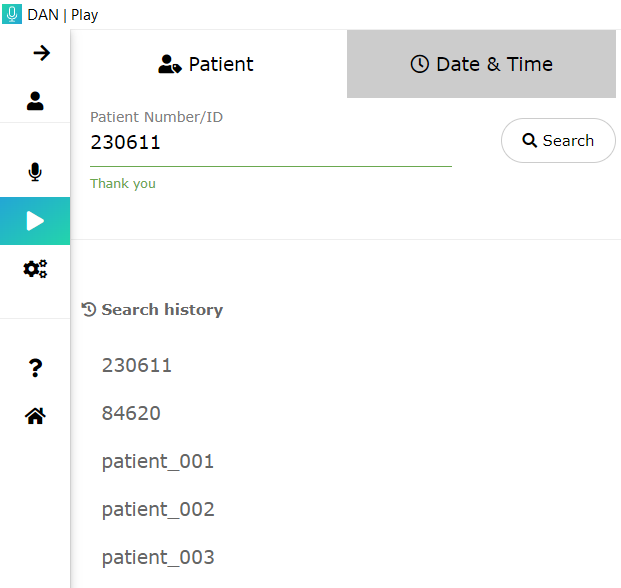Image resolution: width=621 pixels, height=588 pixels.
Task: Open the microphone recording section
Action: (35, 172)
